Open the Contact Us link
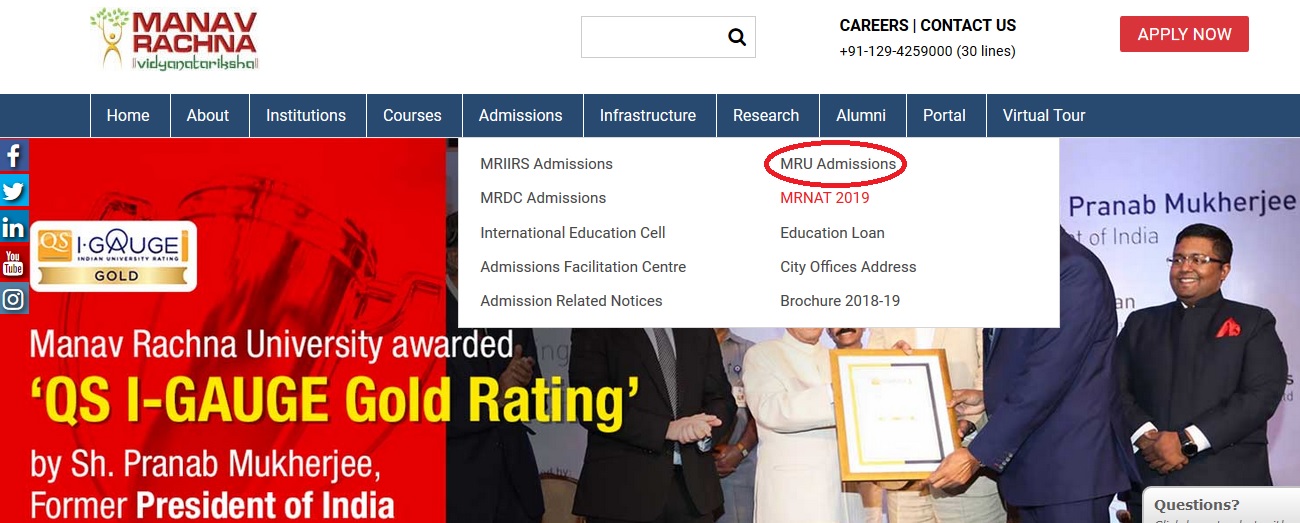The width and height of the screenshot is (1300, 523). (x=968, y=26)
